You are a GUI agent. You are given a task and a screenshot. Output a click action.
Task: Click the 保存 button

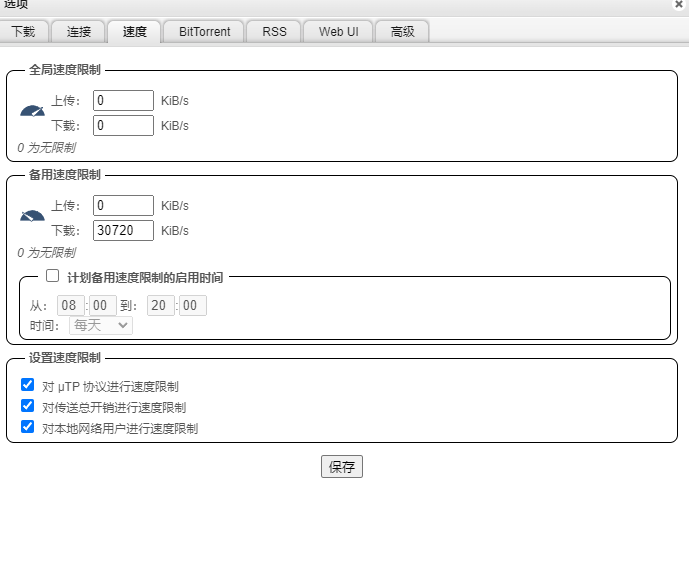(x=342, y=467)
